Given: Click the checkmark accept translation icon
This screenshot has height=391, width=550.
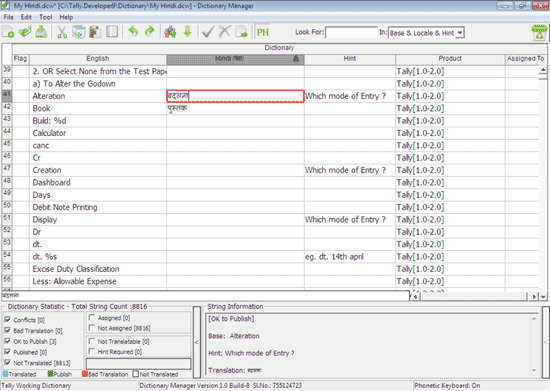Looking at the screenshot, I should 208,32.
